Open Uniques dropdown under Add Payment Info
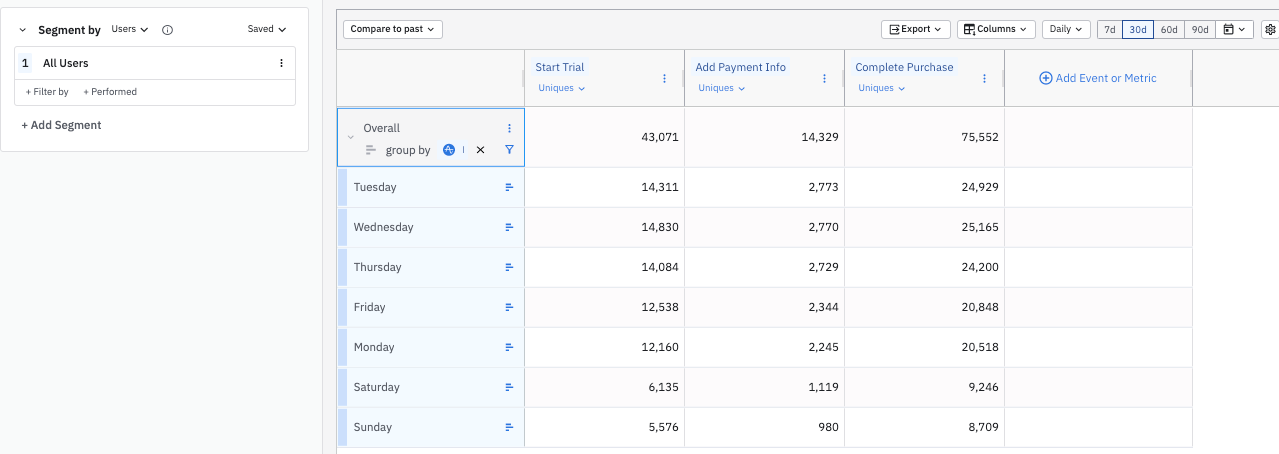The image size is (1279, 454). pos(720,88)
